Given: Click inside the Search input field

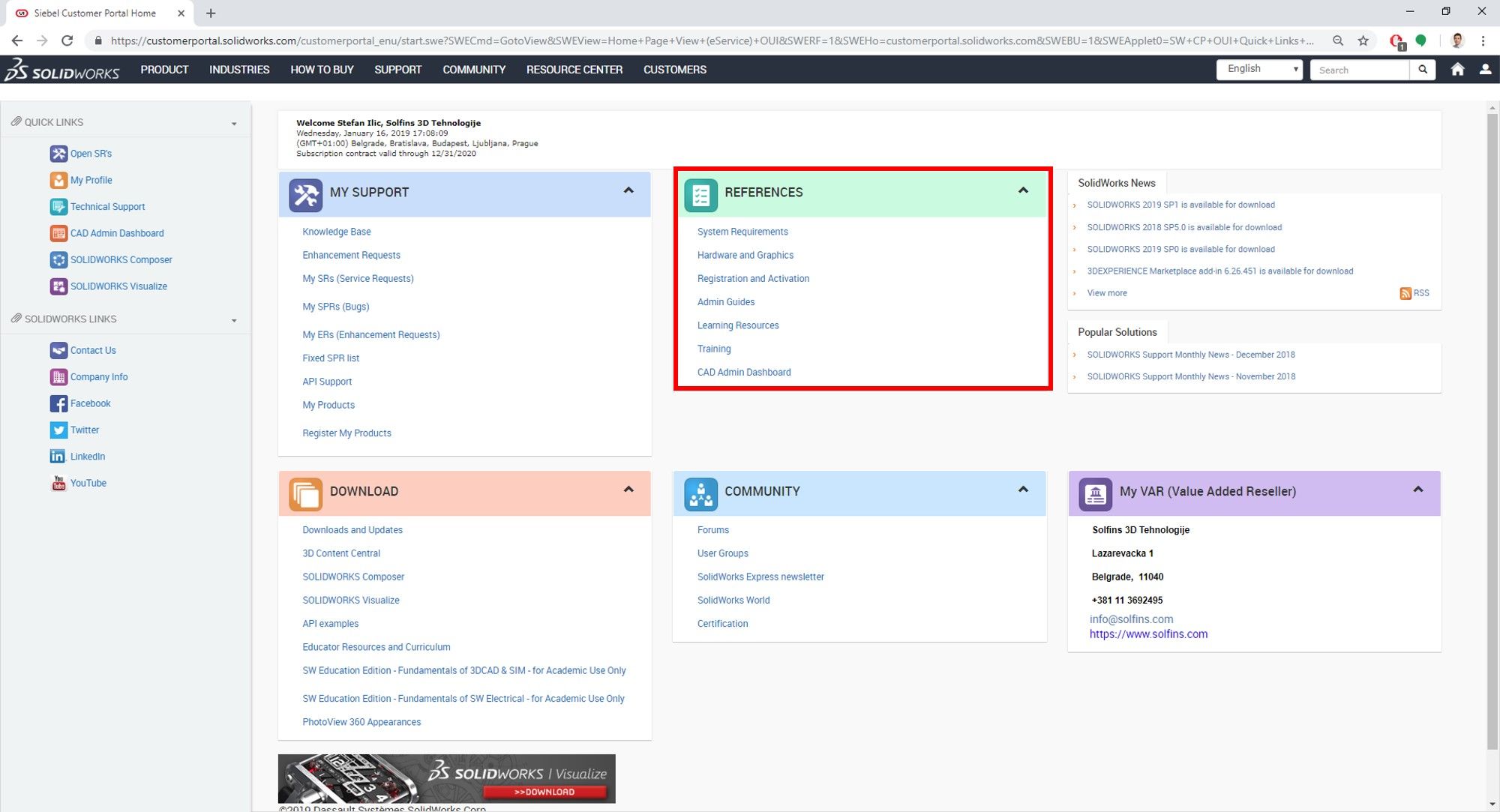Looking at the screenshot, I should pyautogui.click(x=1359, y=70).
